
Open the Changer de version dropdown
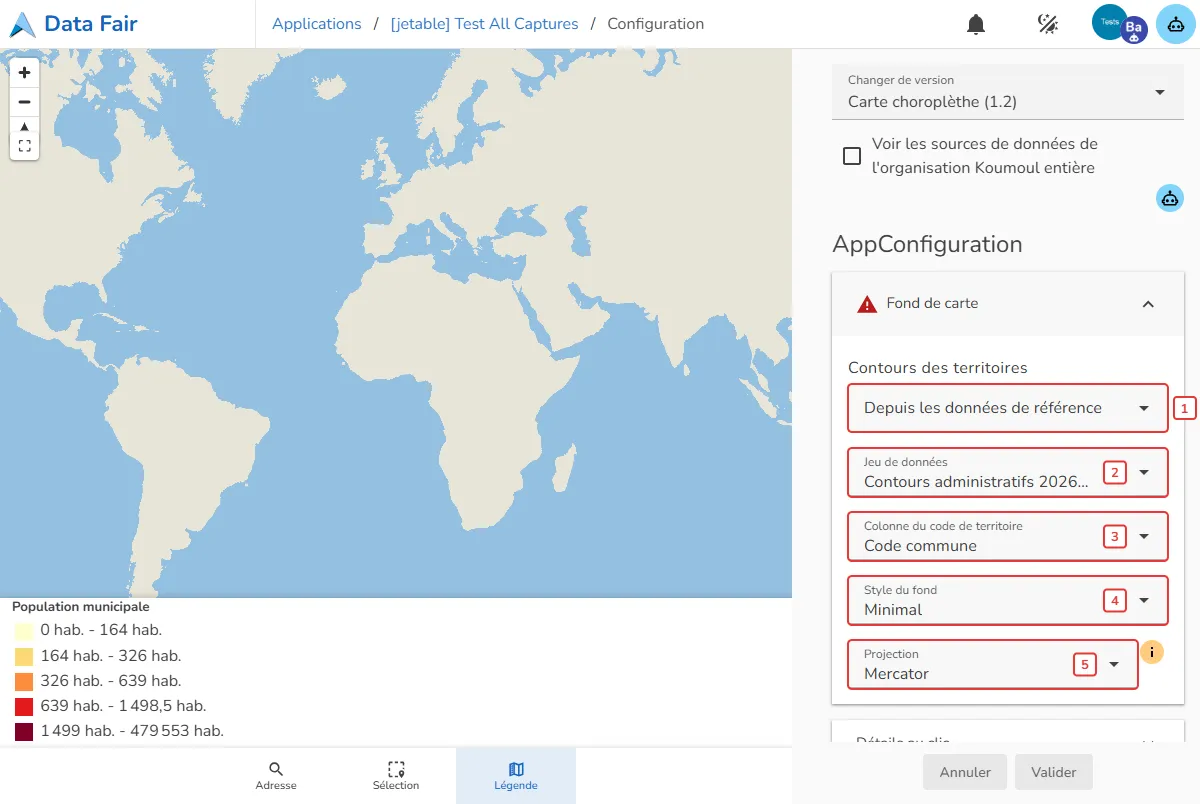coord(1008,92)
